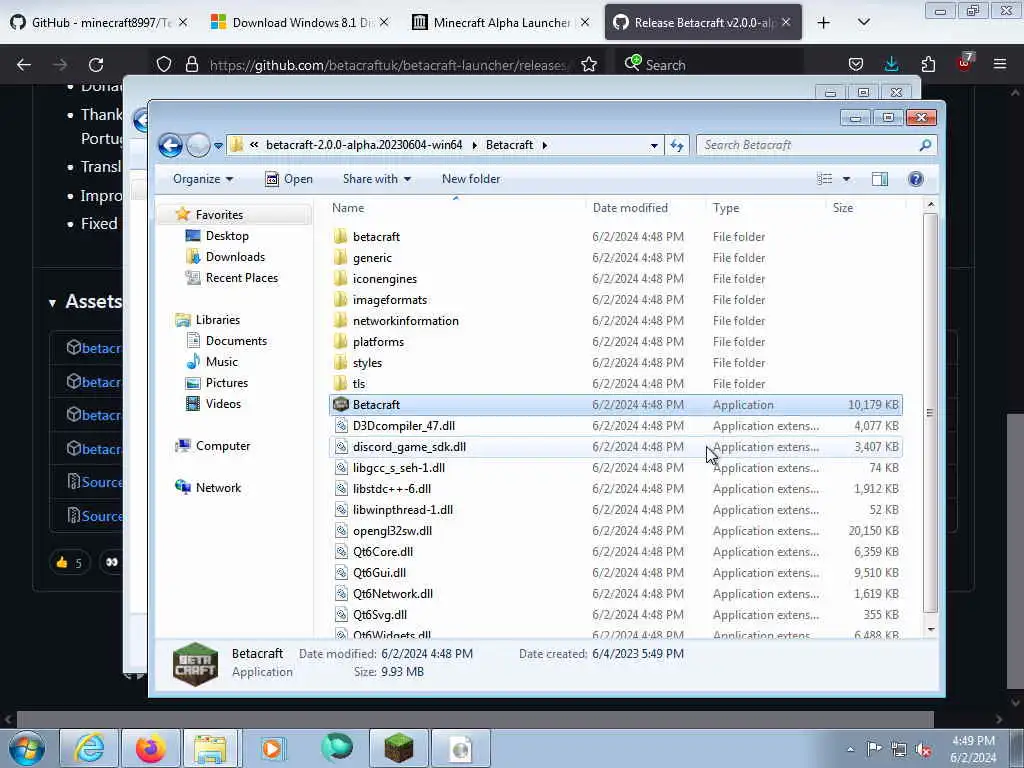Open Downloads in navigation pane
Image resolution: width=1024 pixels, height=768 pixels.
pos(235,257)
